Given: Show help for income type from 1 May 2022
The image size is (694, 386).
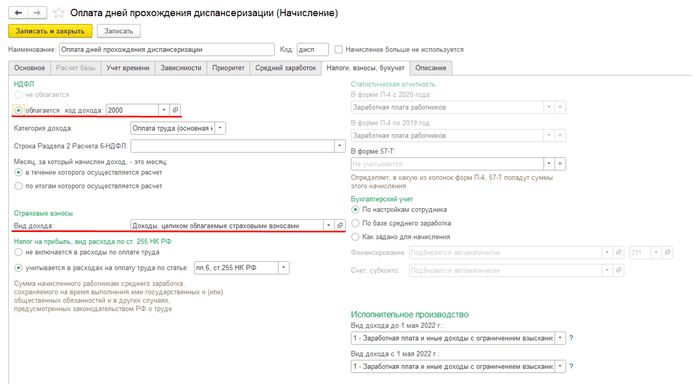Looking at the screenshot, I should pyautogui.click(x=571, y=366).
